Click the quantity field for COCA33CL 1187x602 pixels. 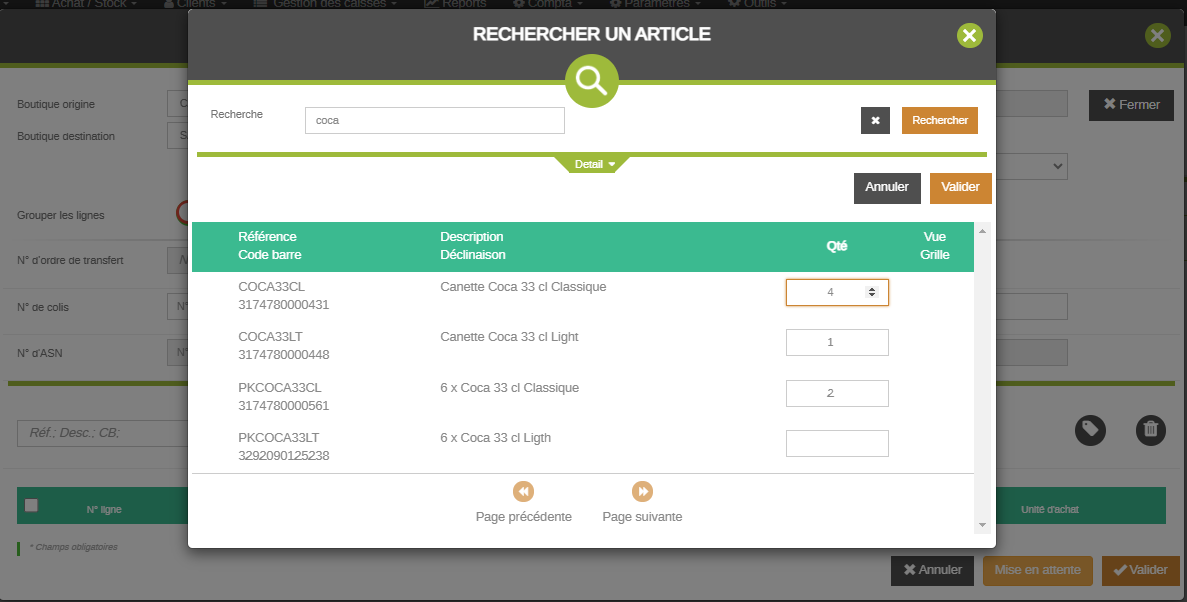pyautogui.click(x=837, y=292)
